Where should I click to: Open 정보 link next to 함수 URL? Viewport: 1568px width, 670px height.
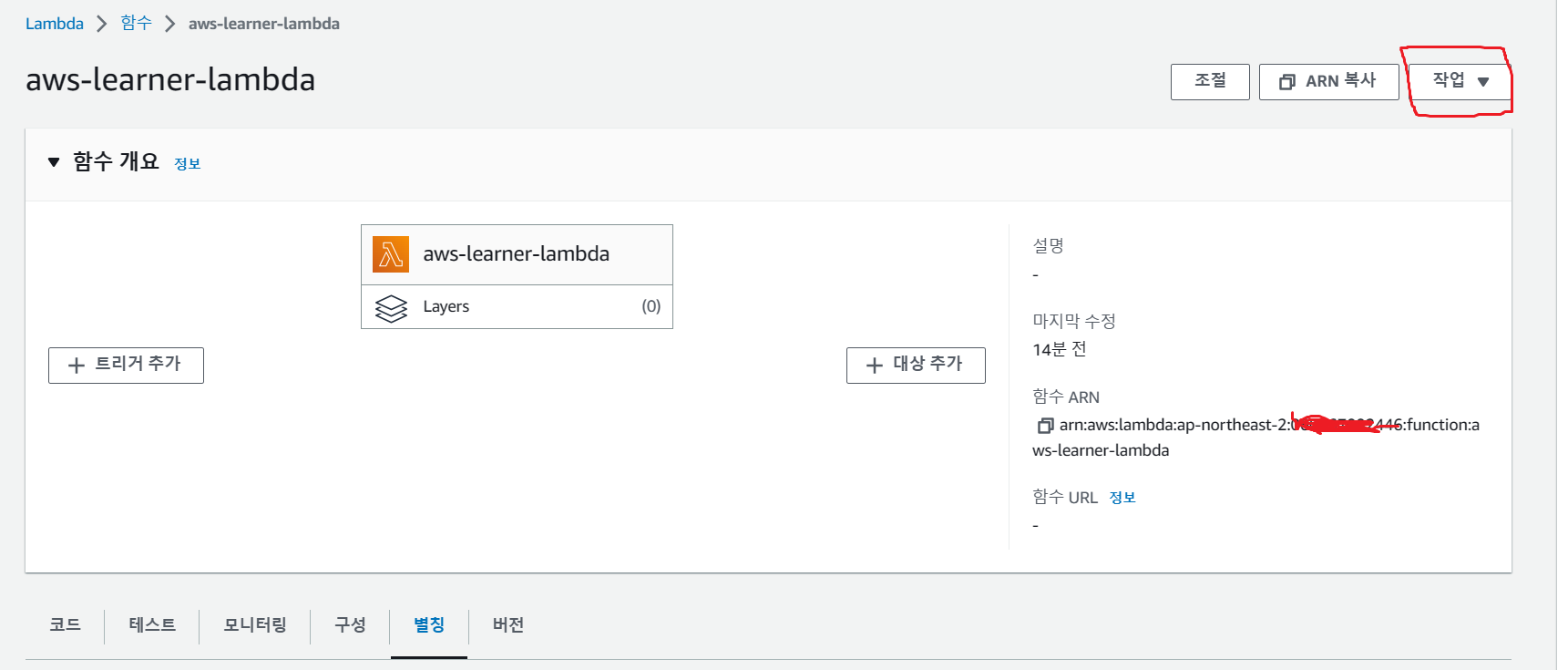click(1122, 498)
